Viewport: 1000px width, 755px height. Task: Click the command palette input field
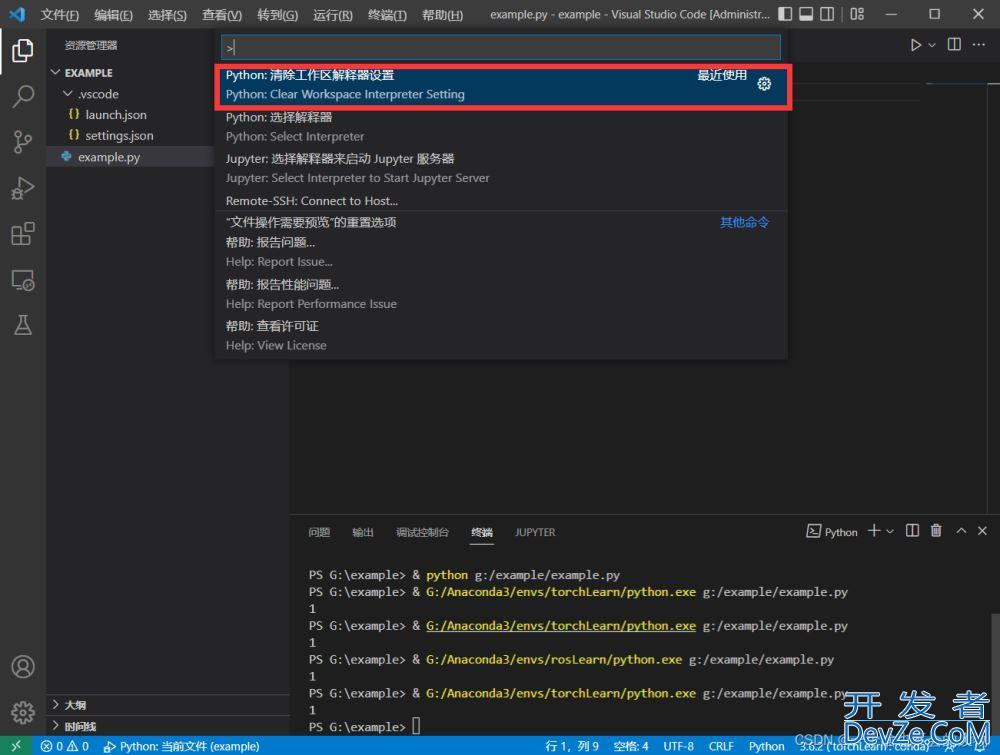click(x=501, y=47)
